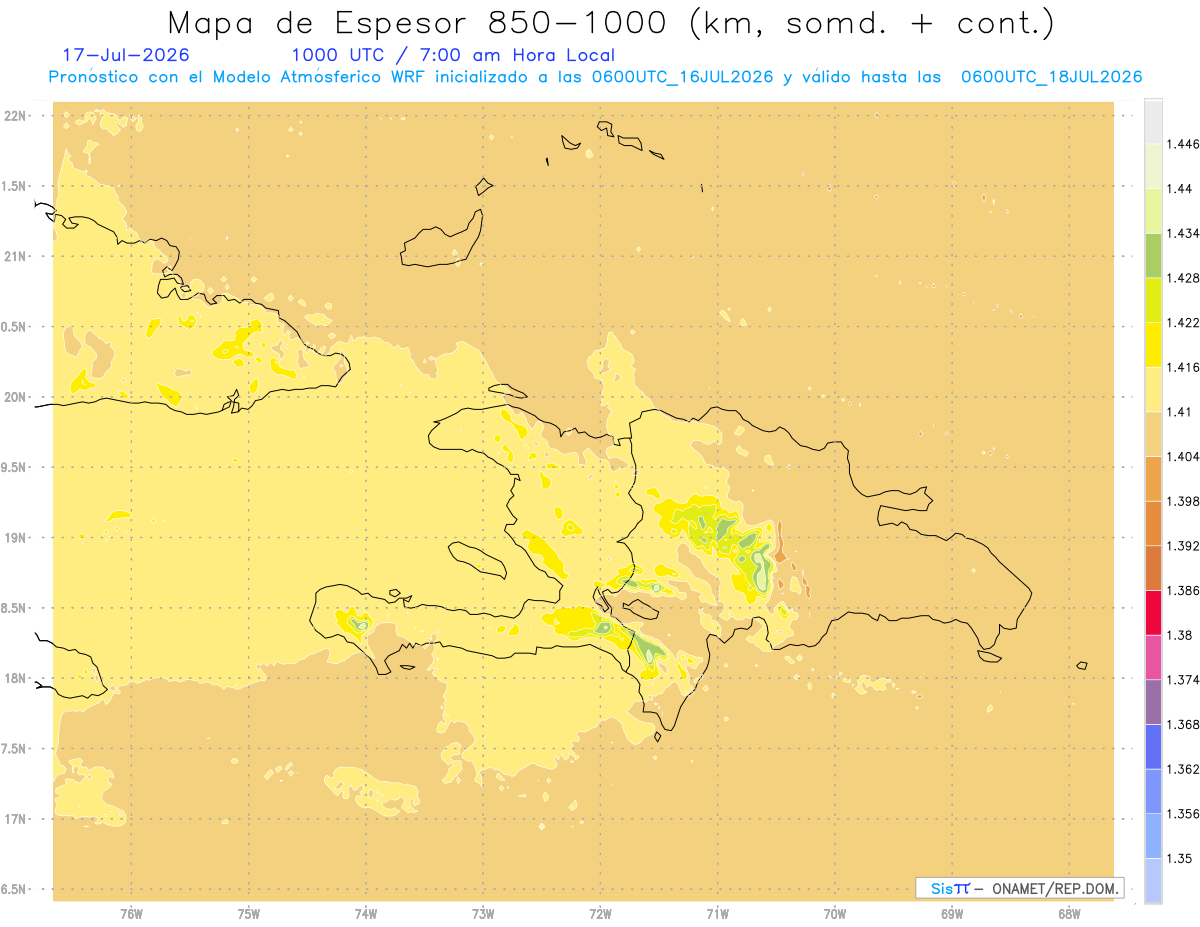Click the 71W longitude label
The image size is (1200, 927).
[717, 914]
